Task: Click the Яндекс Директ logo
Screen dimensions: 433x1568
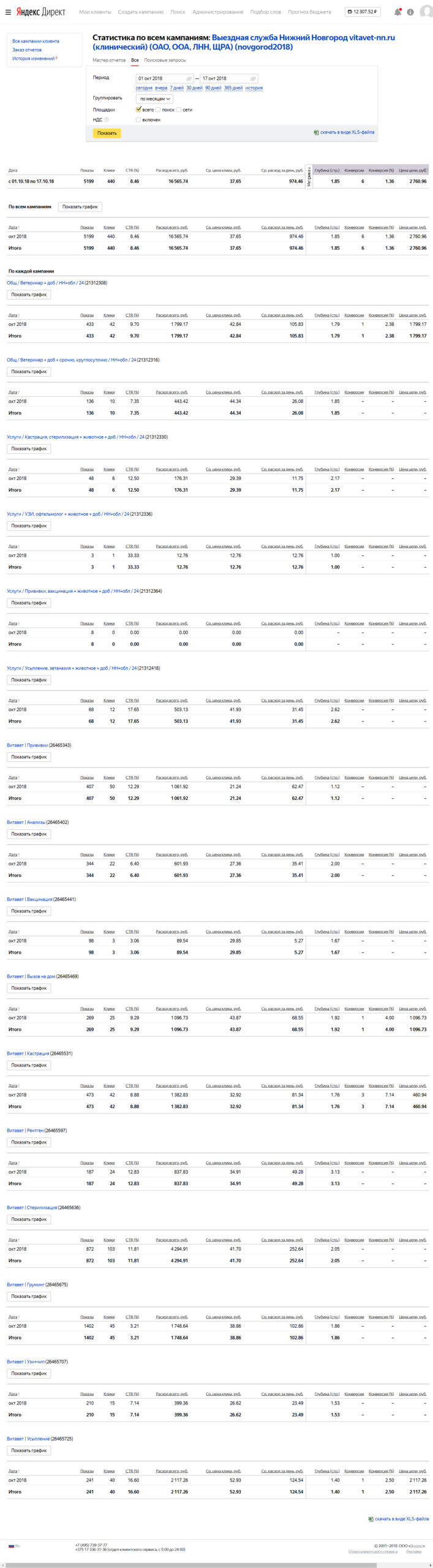Action: coord(41,12)
